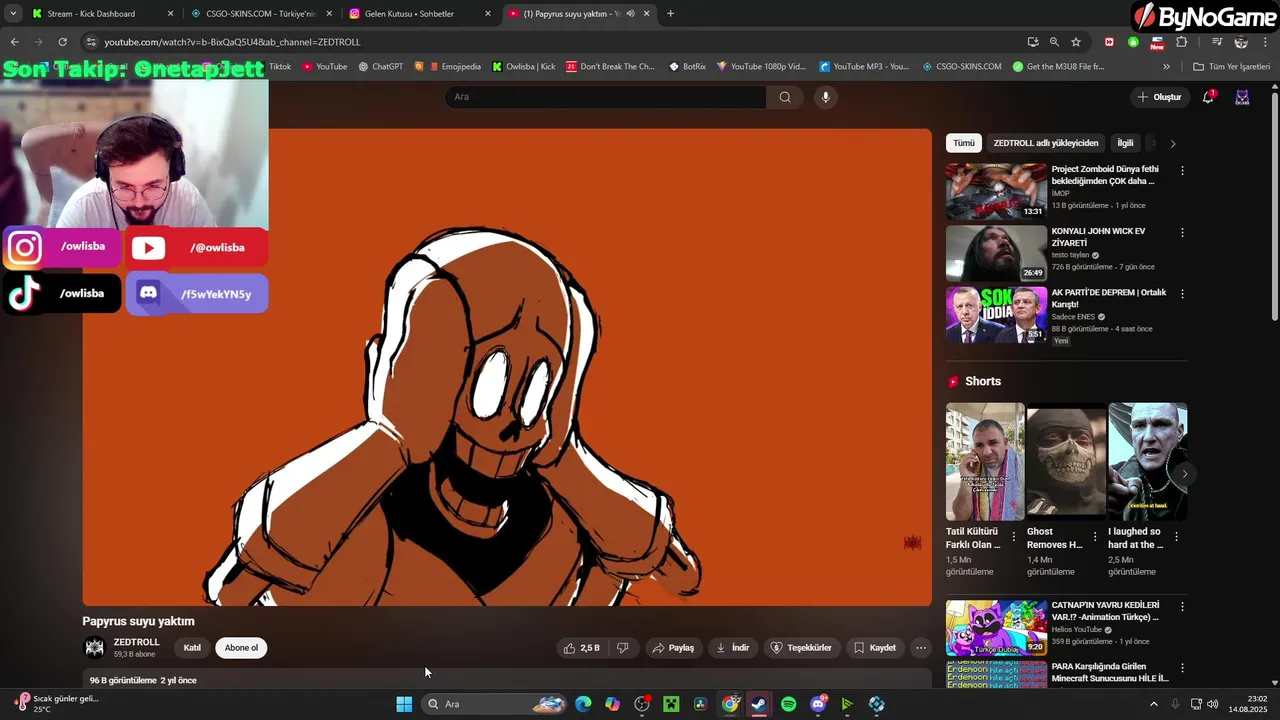
Task: Click the taskbar volume icon
Action: pos(1213,704)
